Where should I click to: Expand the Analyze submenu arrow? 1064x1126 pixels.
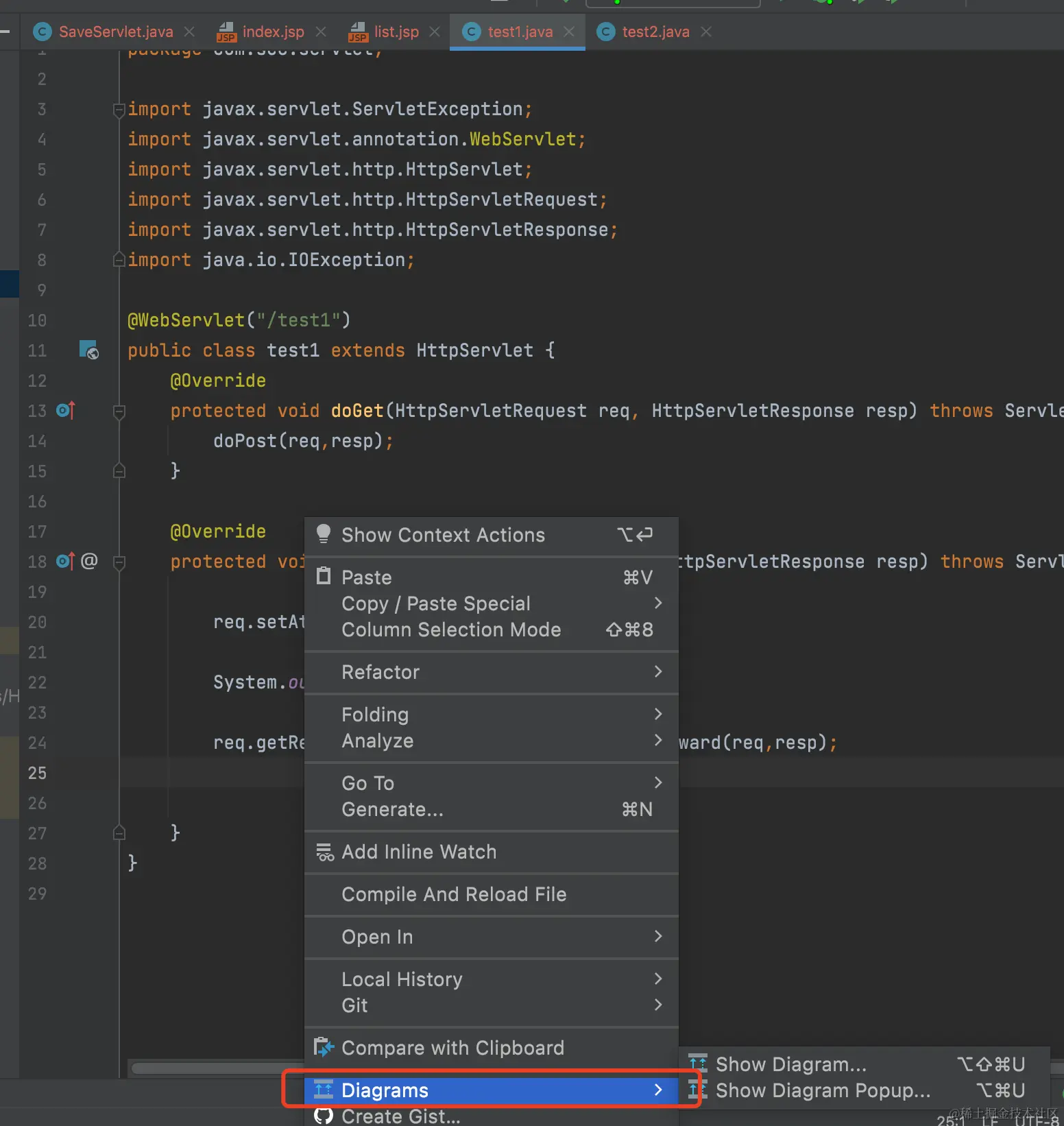click(x=658, y=740)
